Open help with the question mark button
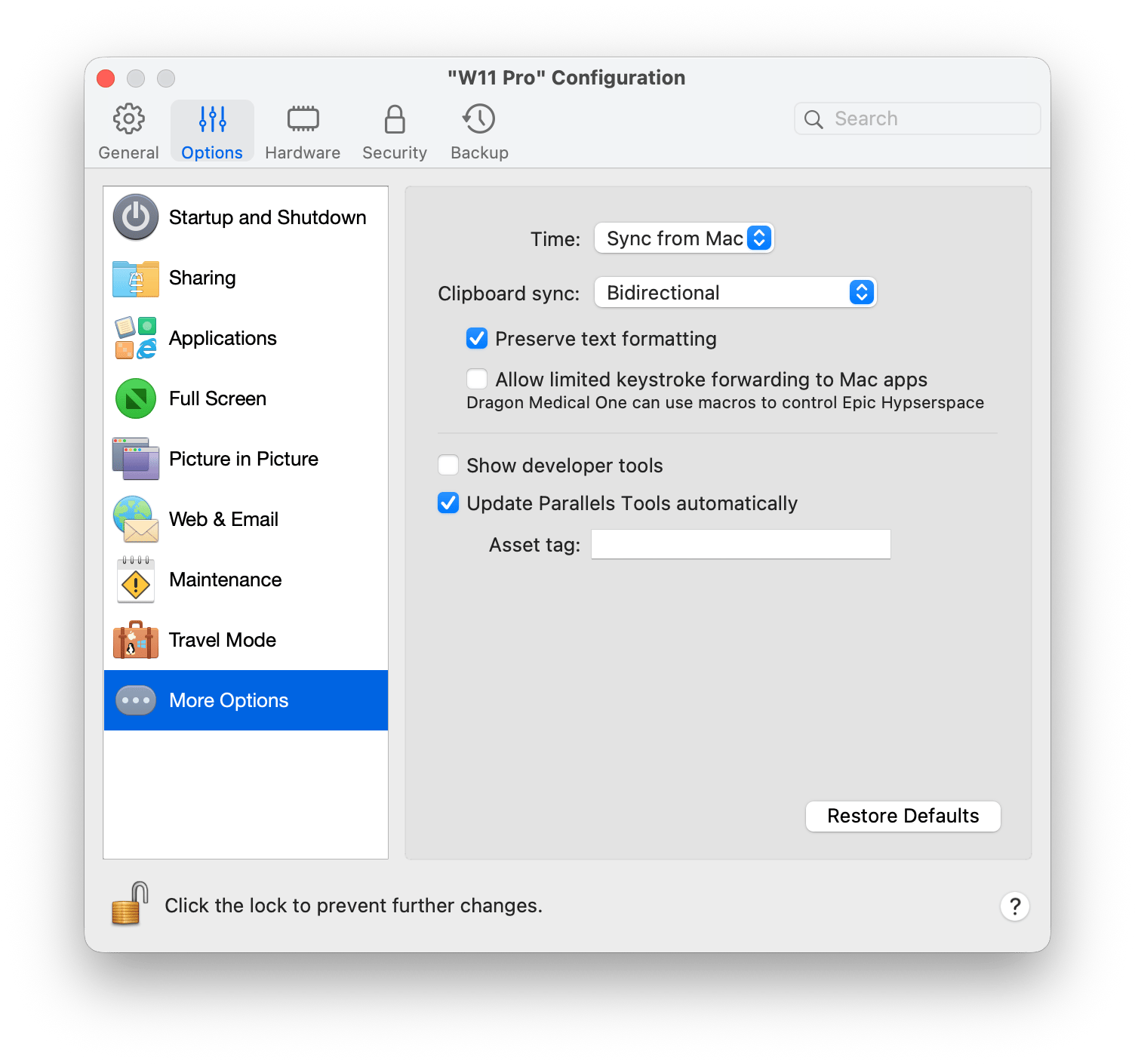The height and width of the screenshot is (1064, 1135). coord(1015,906)
